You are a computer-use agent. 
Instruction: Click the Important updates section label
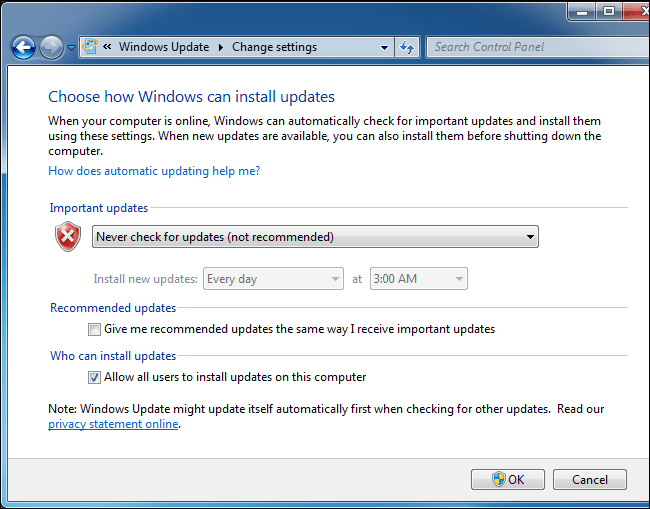(99, 208)
